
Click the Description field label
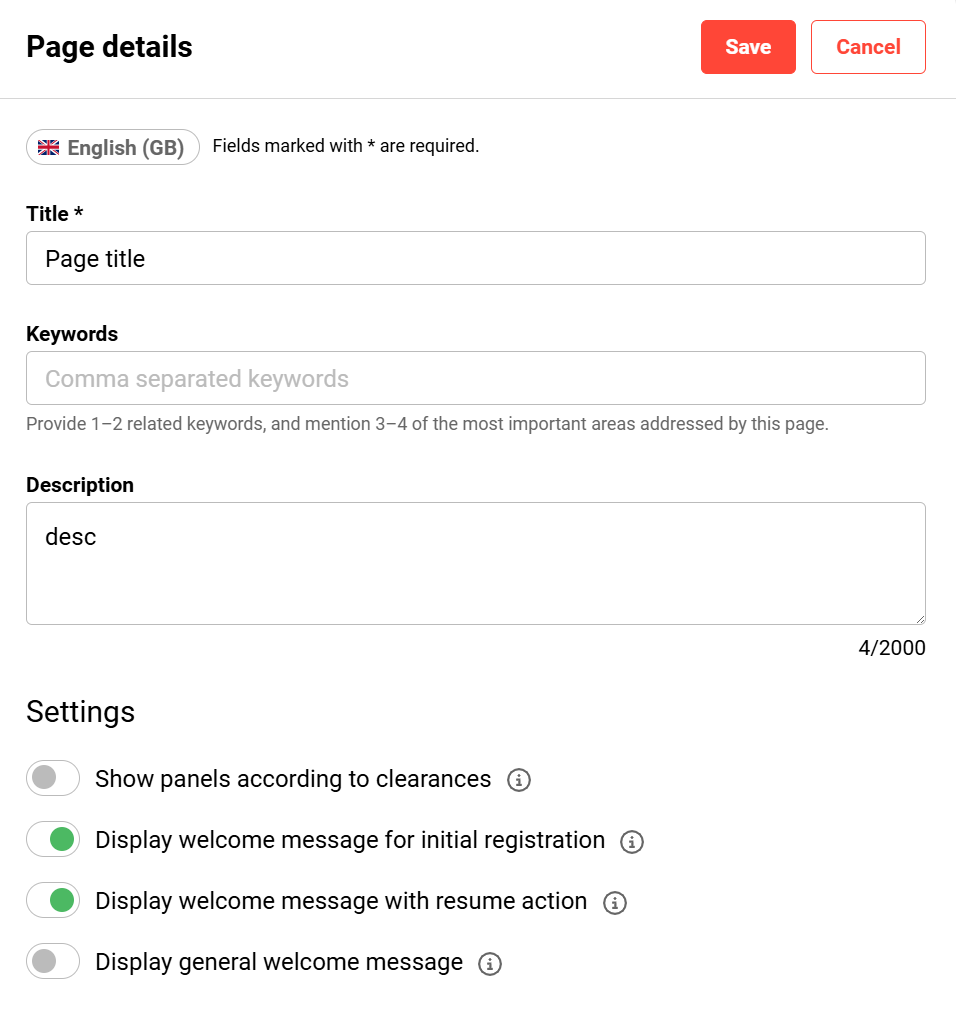point(80,485)
